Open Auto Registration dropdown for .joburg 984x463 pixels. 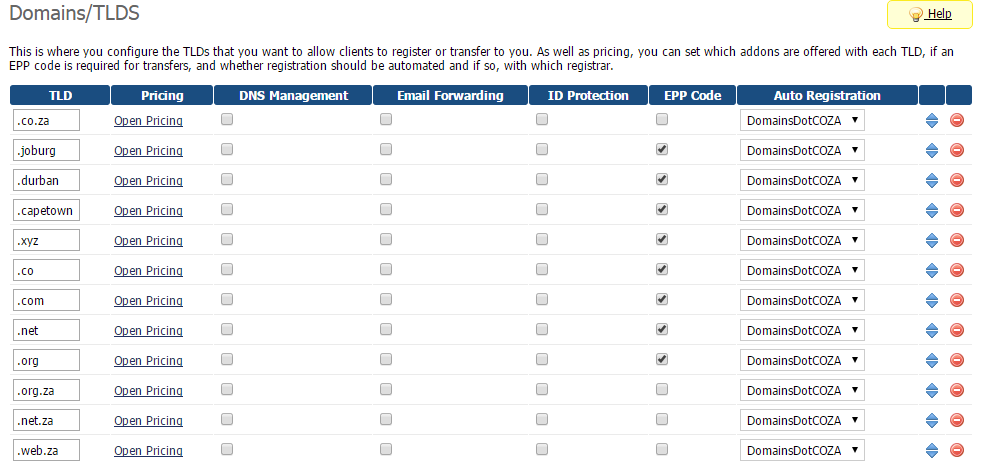pyautogui.click(x=802, y=151)
